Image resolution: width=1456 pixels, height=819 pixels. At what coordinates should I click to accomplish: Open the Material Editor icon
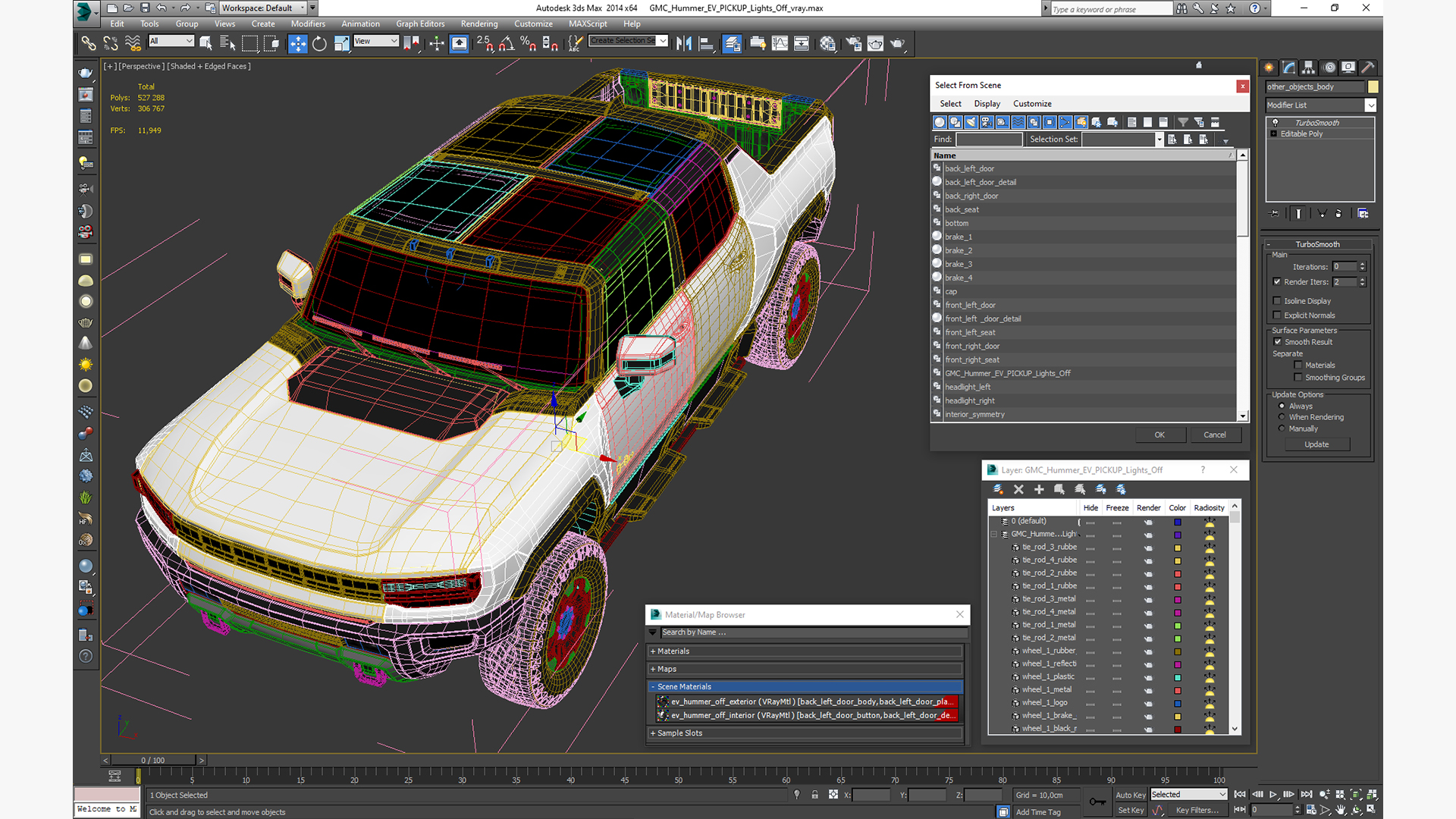point(827,43)
